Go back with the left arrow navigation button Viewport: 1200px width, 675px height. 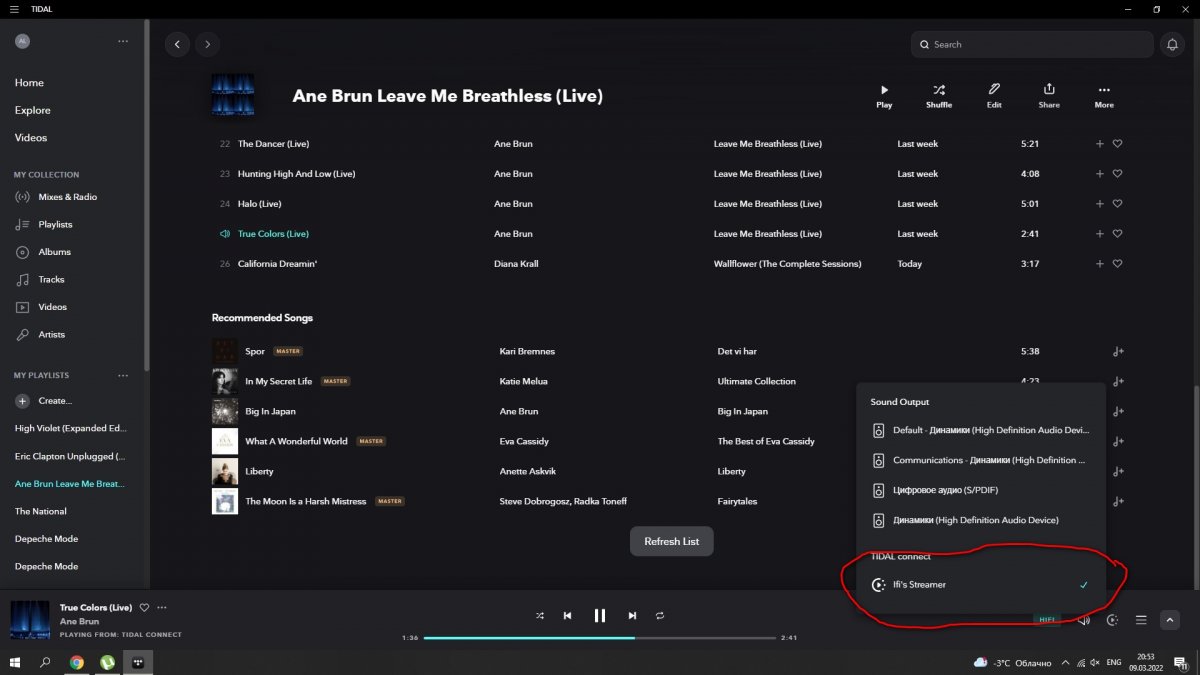click(178, 44)
